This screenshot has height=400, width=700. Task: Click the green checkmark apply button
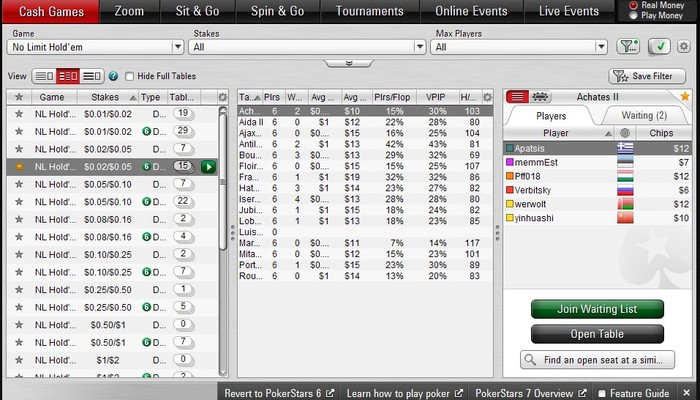(x=659, y=46)
